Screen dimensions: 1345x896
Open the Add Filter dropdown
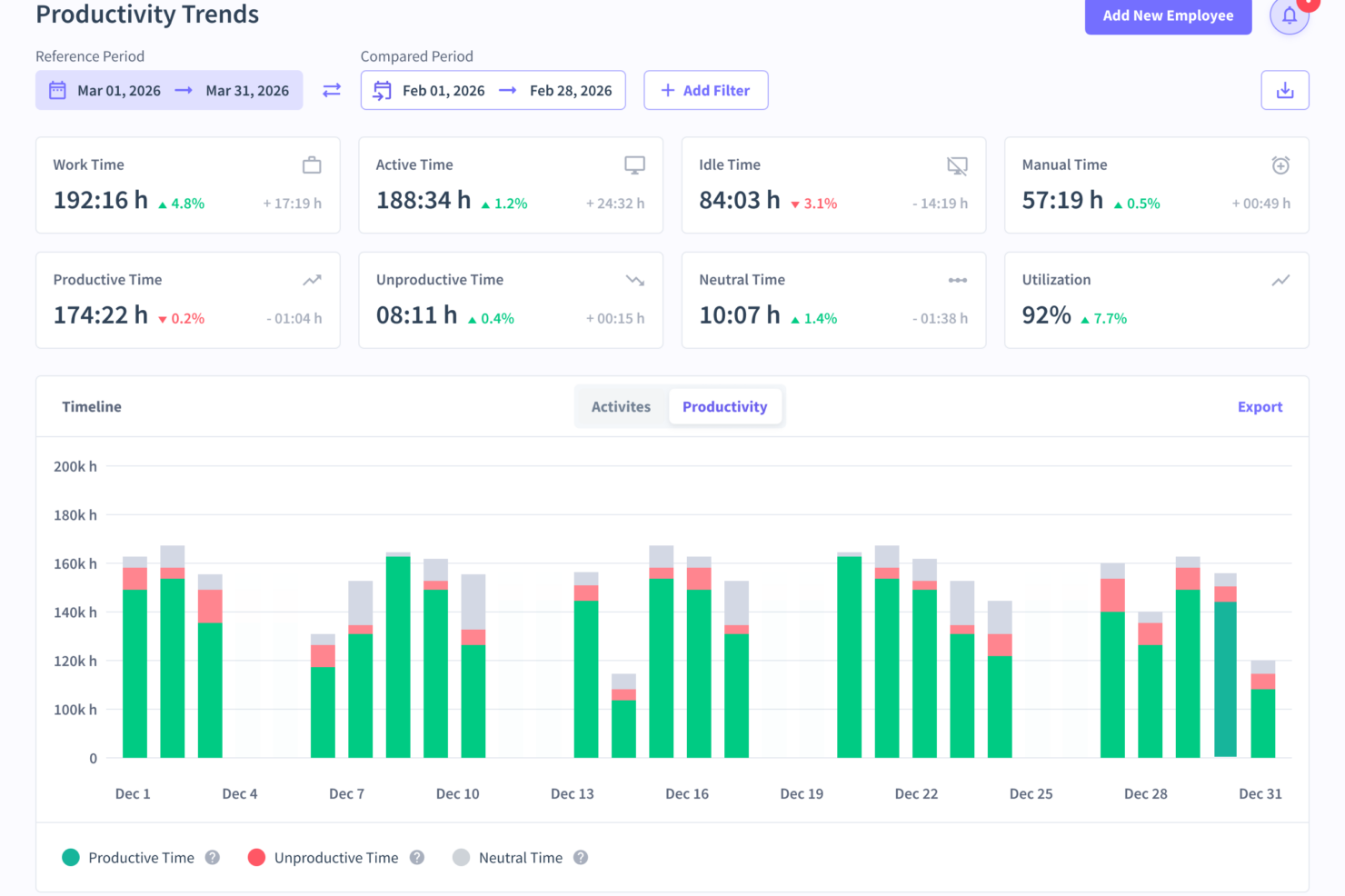(705, 90)
